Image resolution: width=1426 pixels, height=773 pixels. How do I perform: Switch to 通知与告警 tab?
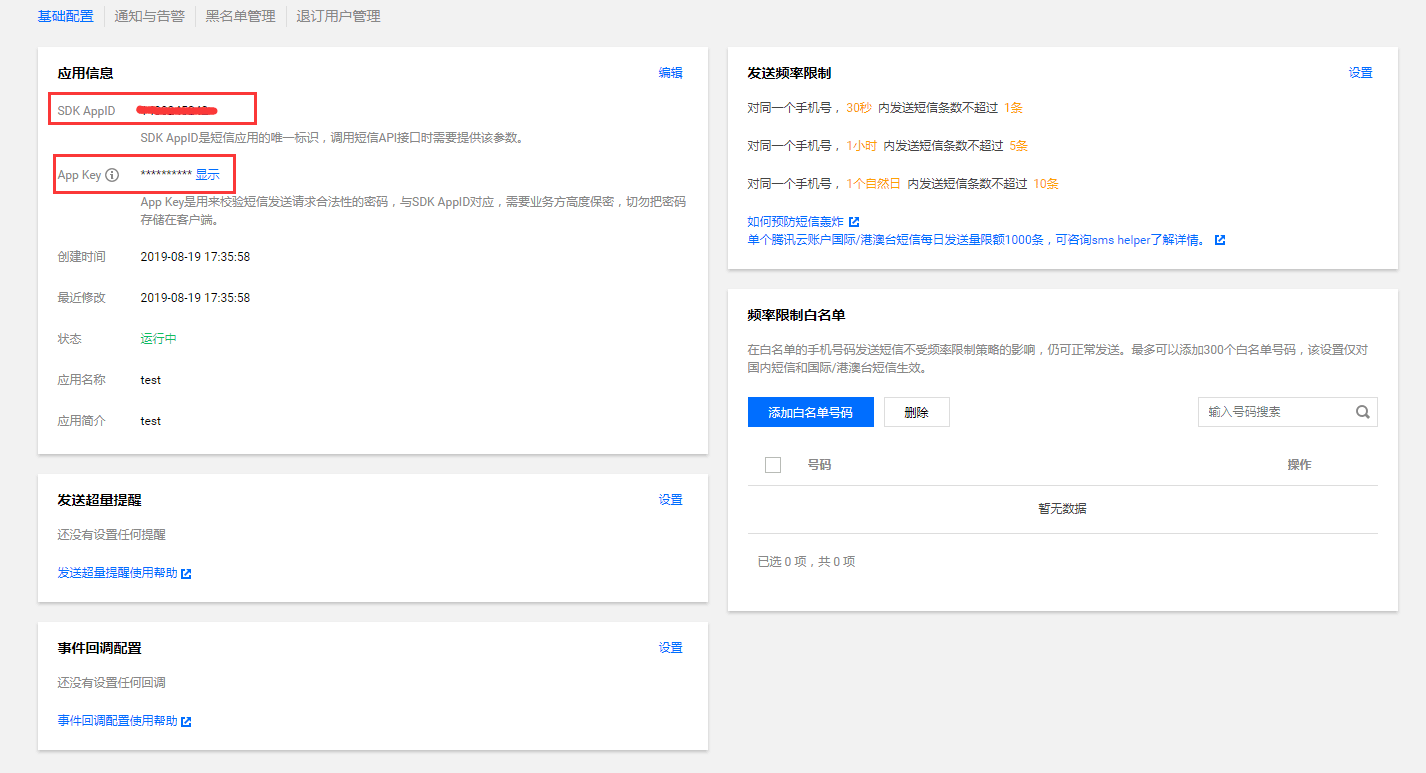pos(150,16)
